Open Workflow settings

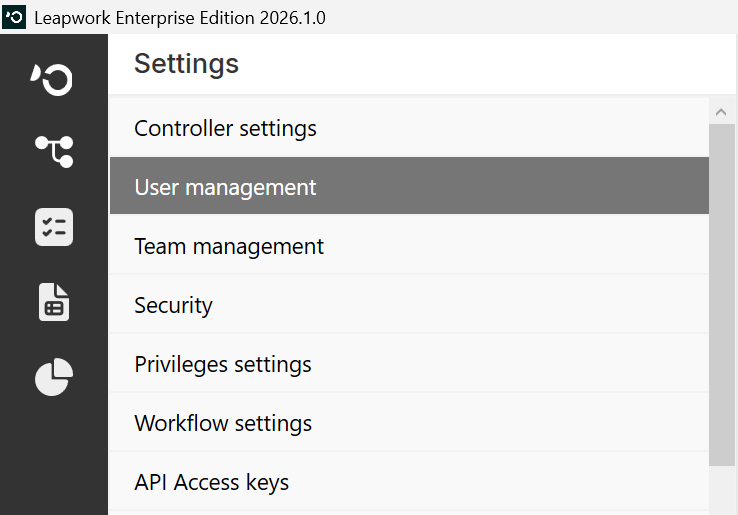click(x=409, y=422)
